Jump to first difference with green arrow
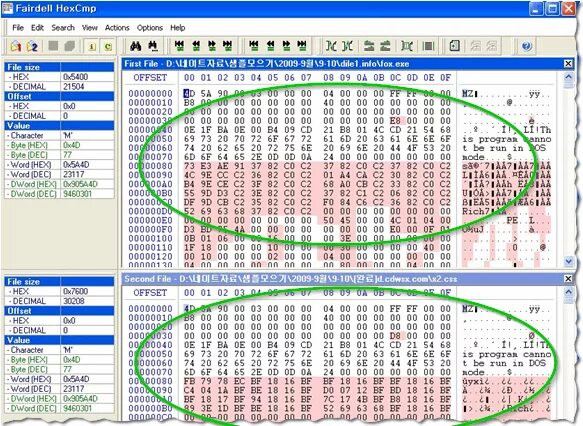This screenshot has height=426, width=583. pyautogui.click(x=179, y=46)
